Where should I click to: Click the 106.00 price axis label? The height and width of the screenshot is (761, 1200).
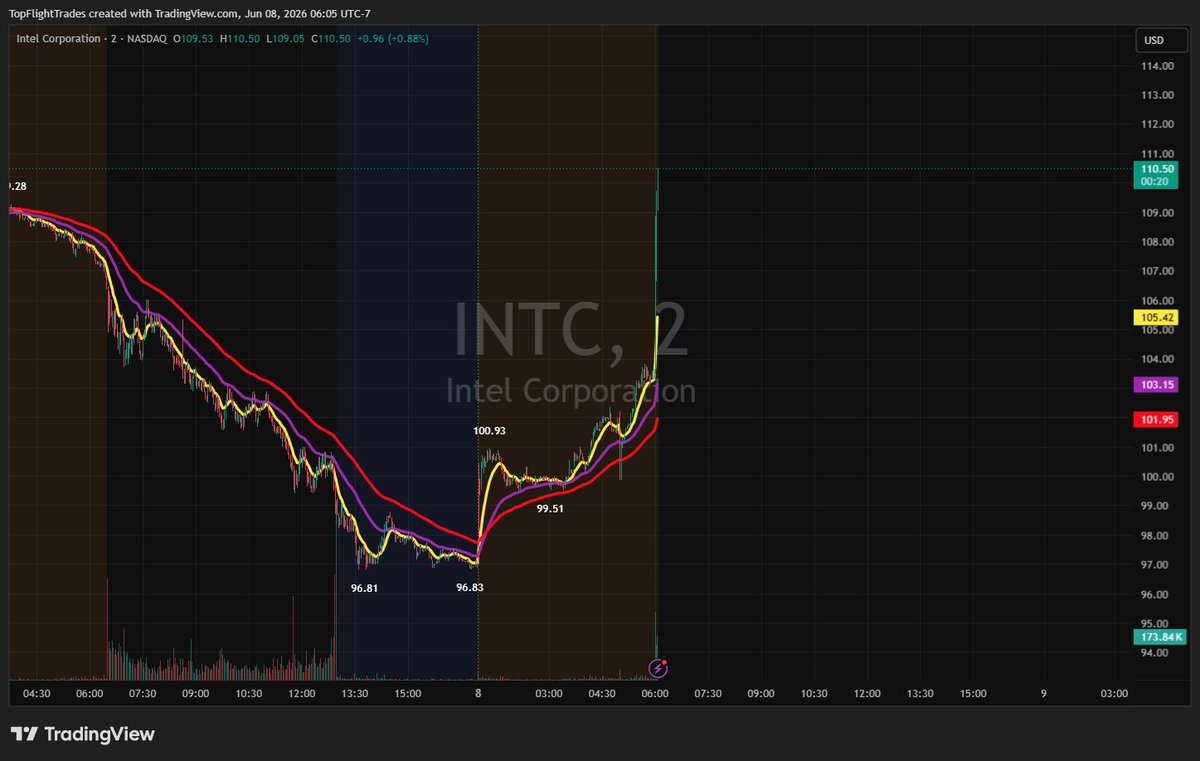(1158, 301)
